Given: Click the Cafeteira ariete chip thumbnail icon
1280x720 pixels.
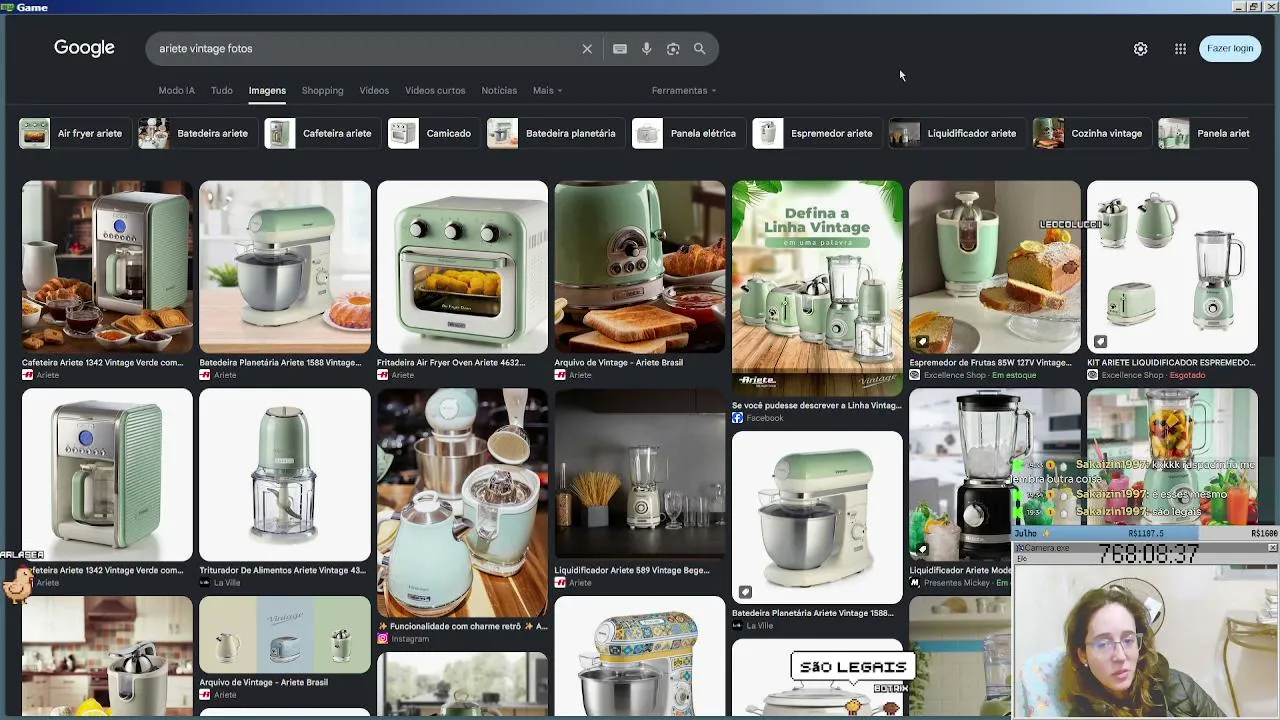Looking at the screenshot, I should (x=280, y=133).
